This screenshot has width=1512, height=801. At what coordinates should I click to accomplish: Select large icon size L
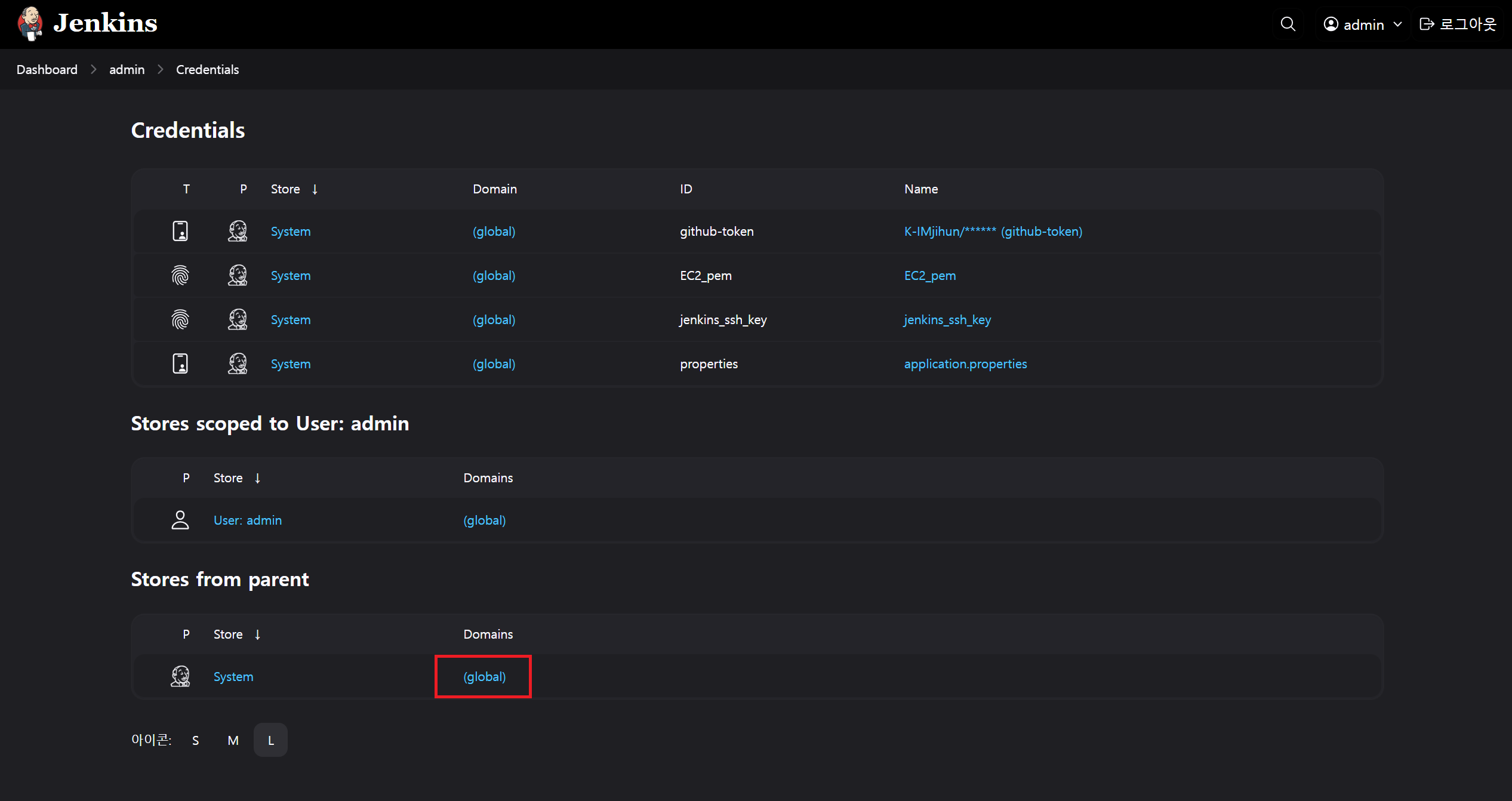pos(270,740)
